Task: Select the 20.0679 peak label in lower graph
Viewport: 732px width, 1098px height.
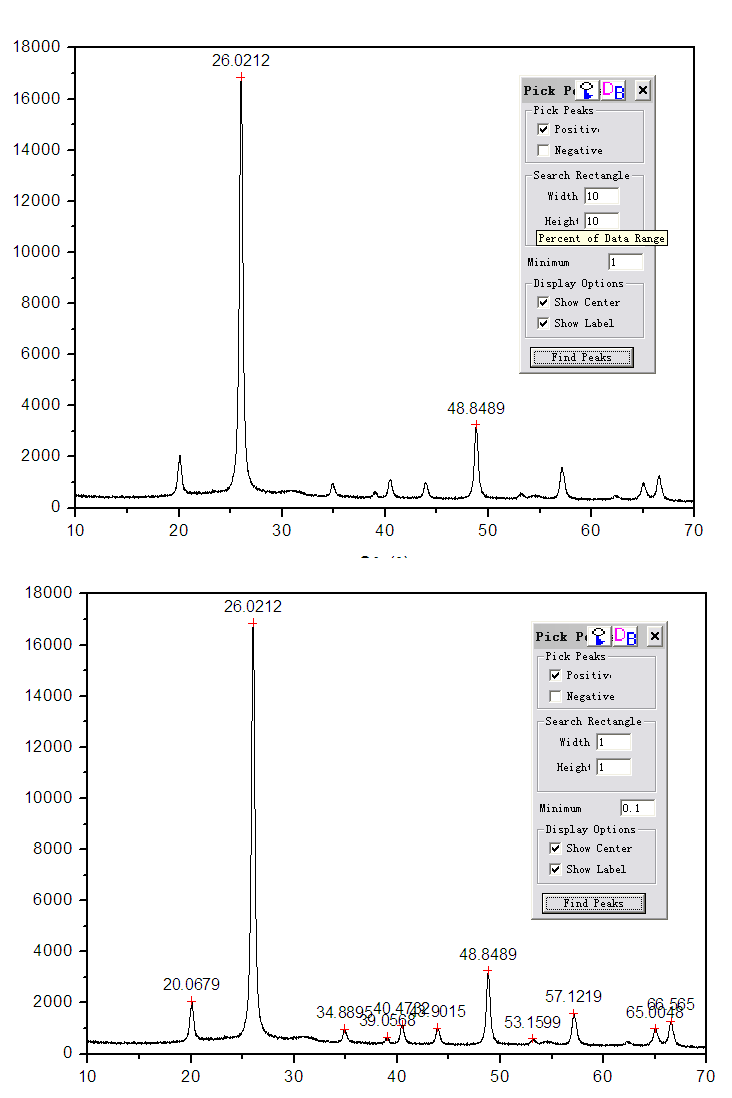Action: point(191,985)
